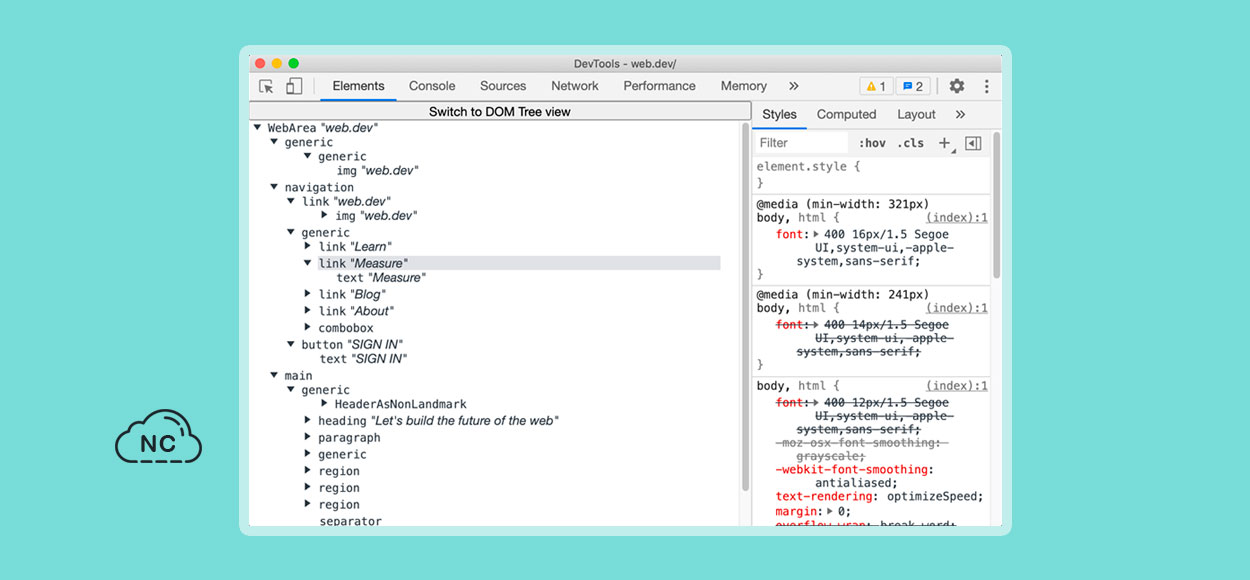Collapse the main node
Screen dimensions: 1250x580
pyautogui.click(x=274, y=376)
